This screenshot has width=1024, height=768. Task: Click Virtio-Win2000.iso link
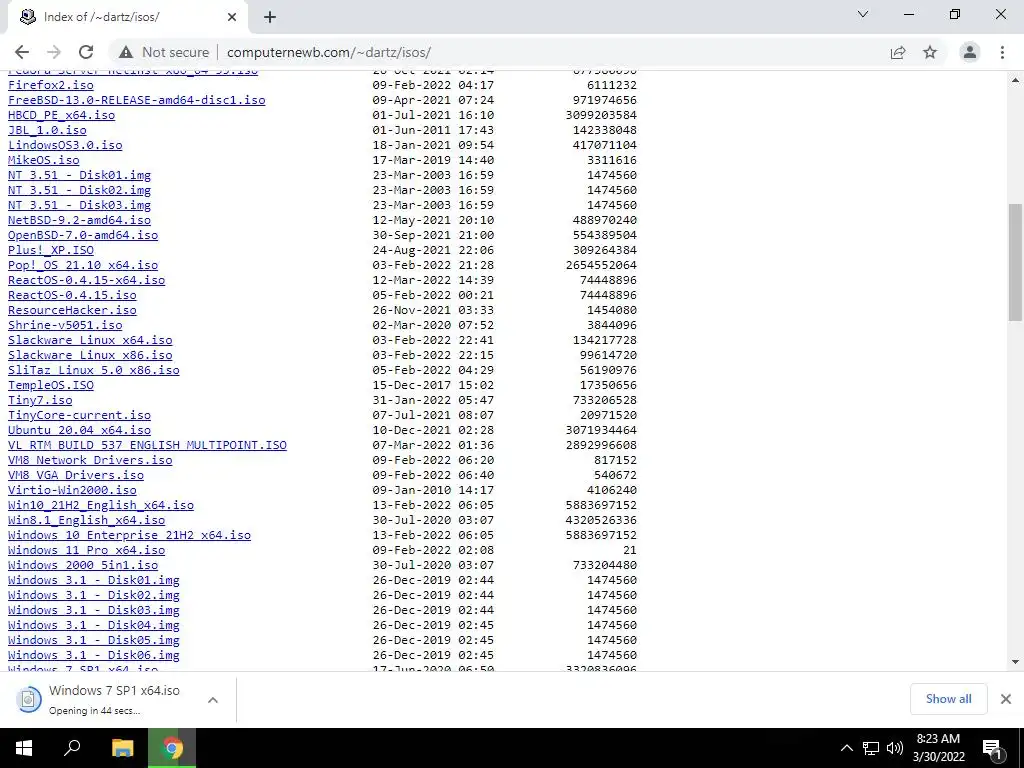[x=72, y=490]
